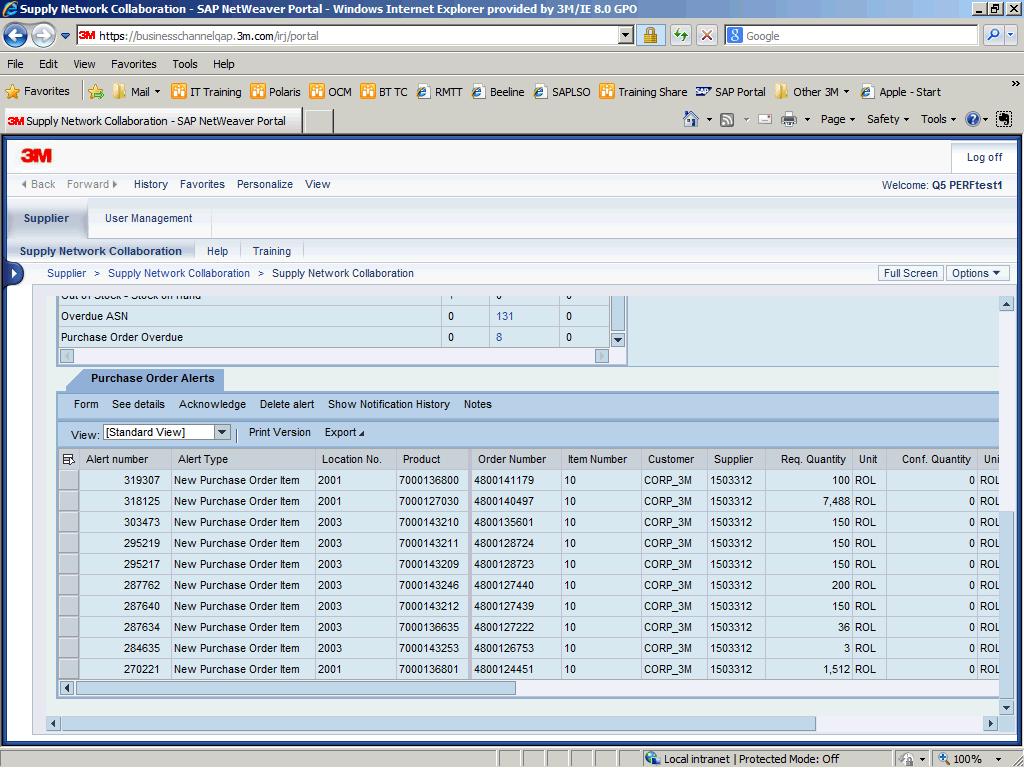Open the Standard View dropdown
The width and height of the screenshot is (1024, 768).
coord(222,432)
